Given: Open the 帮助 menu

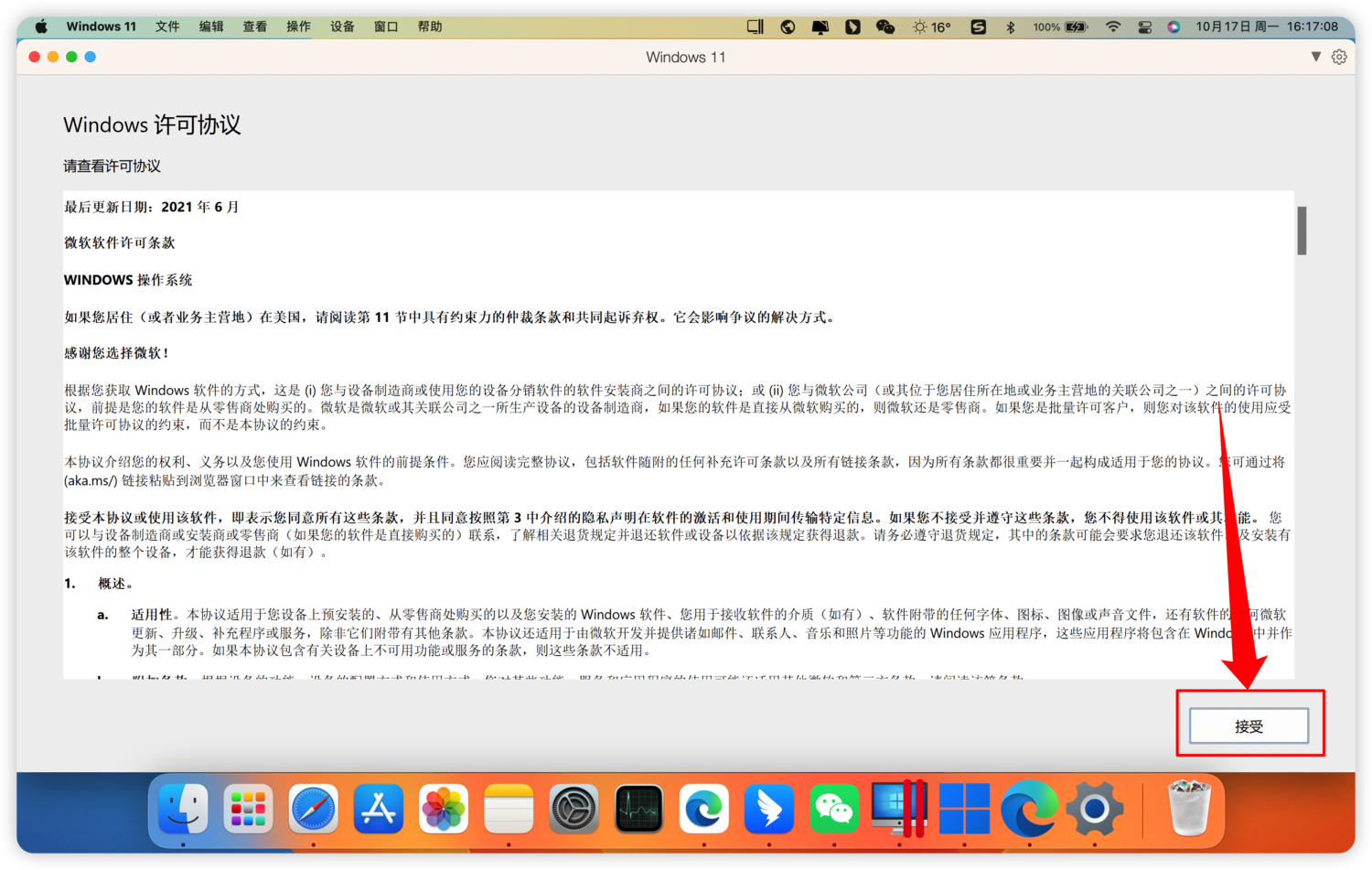Looking at the screenshot, I should [x=430, y=27].
